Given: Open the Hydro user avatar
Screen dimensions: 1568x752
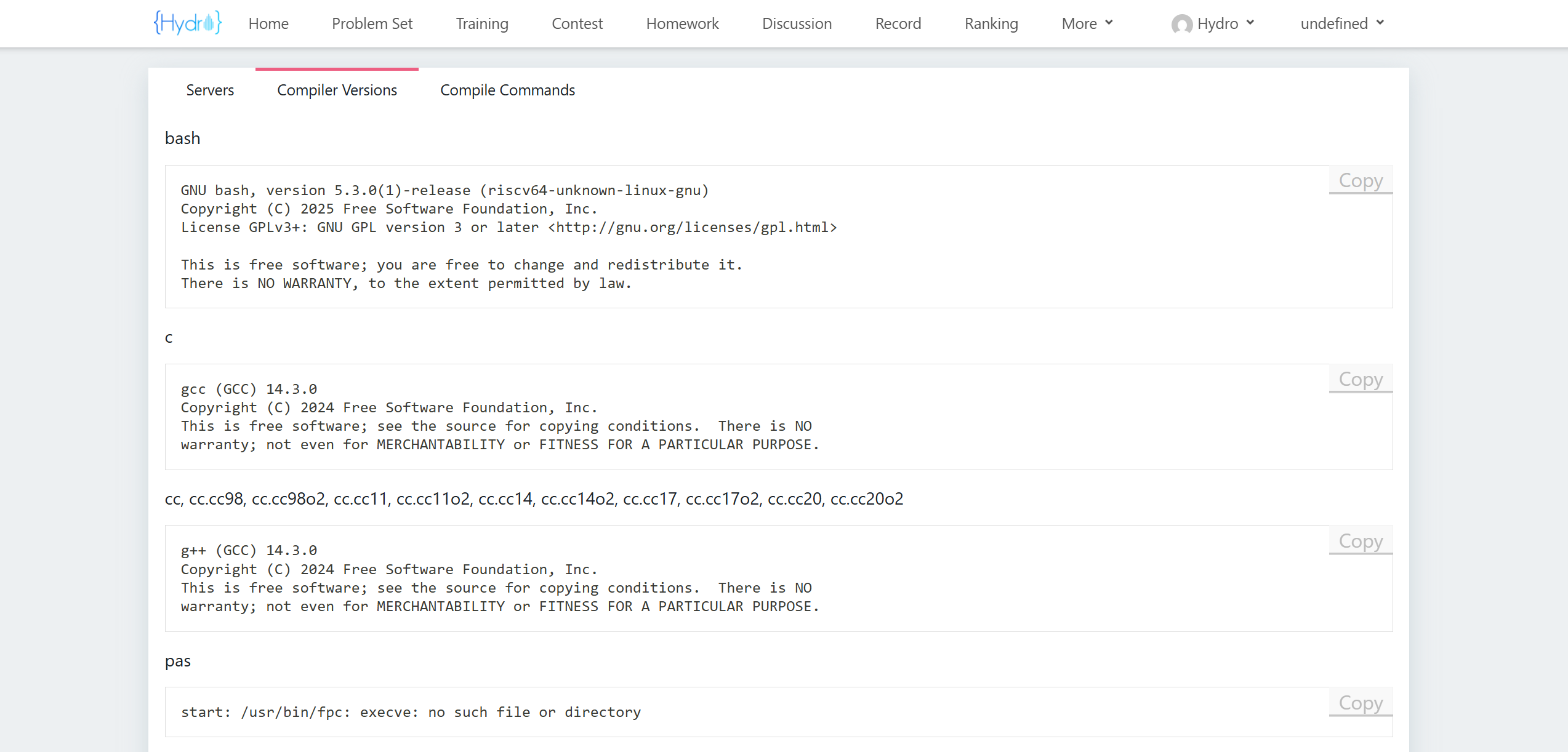Looking at the screenshot, I should [x=1181, y=24].
